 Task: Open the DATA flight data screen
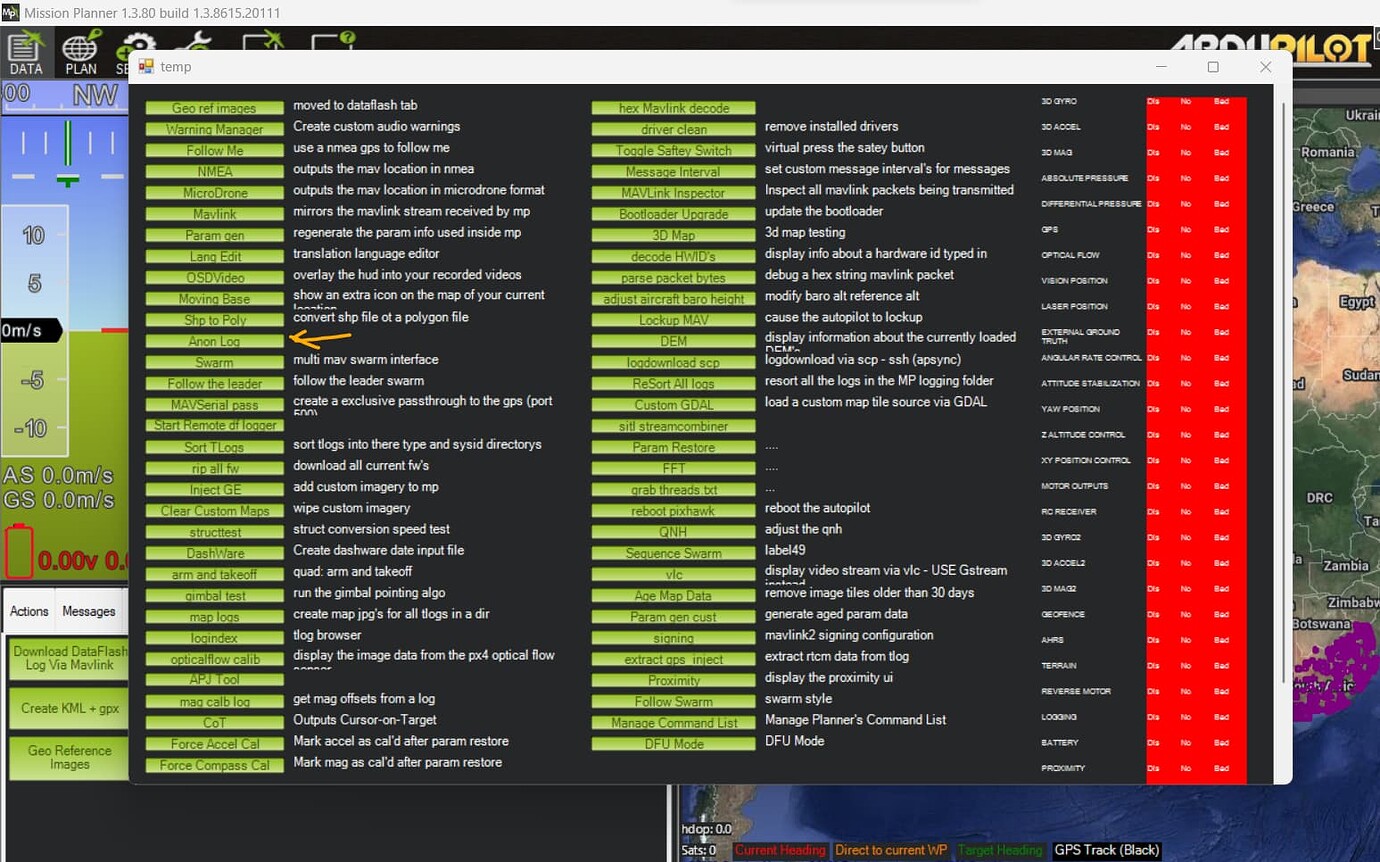(26, 54)
